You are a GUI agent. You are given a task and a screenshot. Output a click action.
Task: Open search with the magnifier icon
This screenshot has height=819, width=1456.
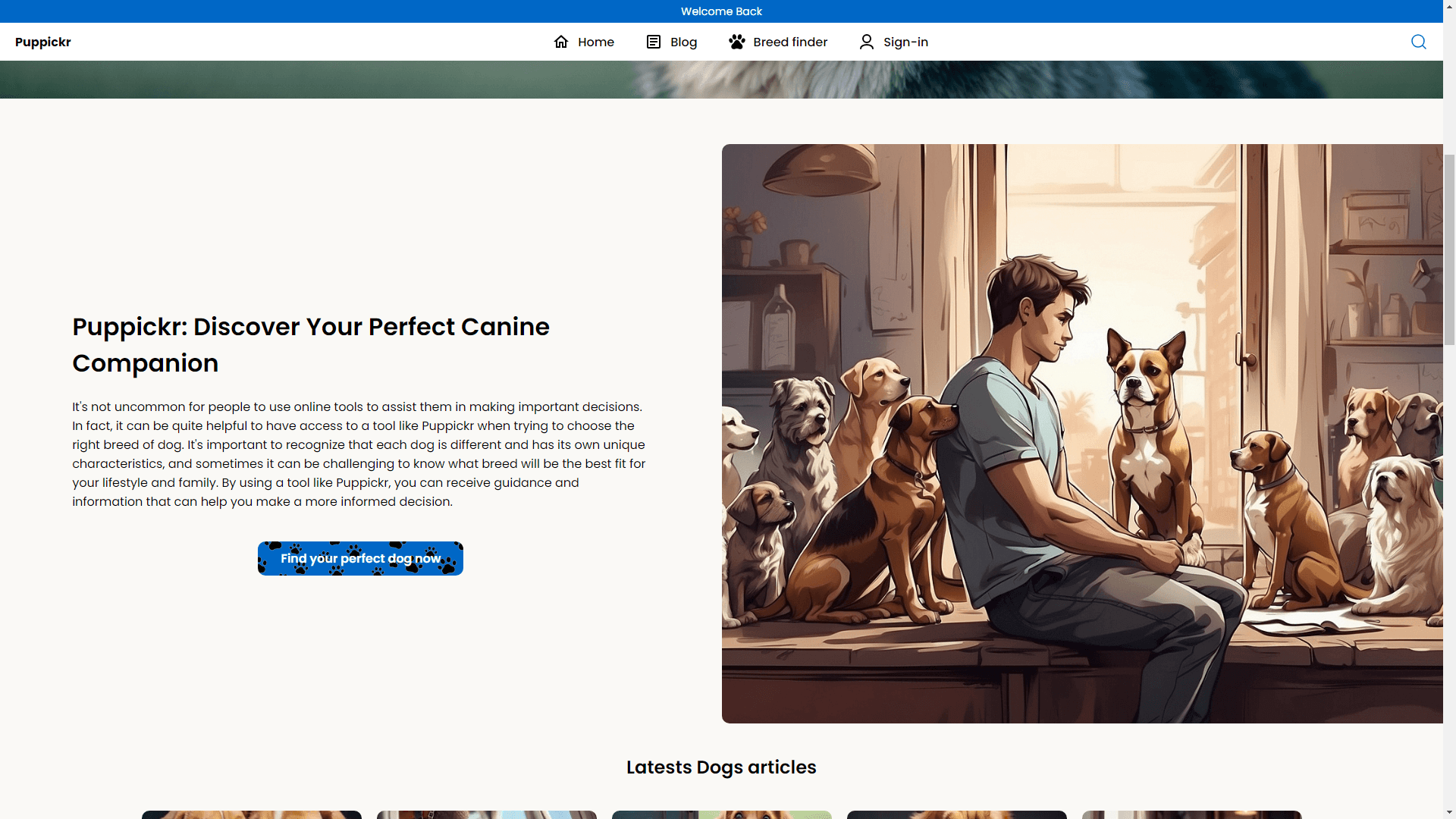[x=1419, y=42]
